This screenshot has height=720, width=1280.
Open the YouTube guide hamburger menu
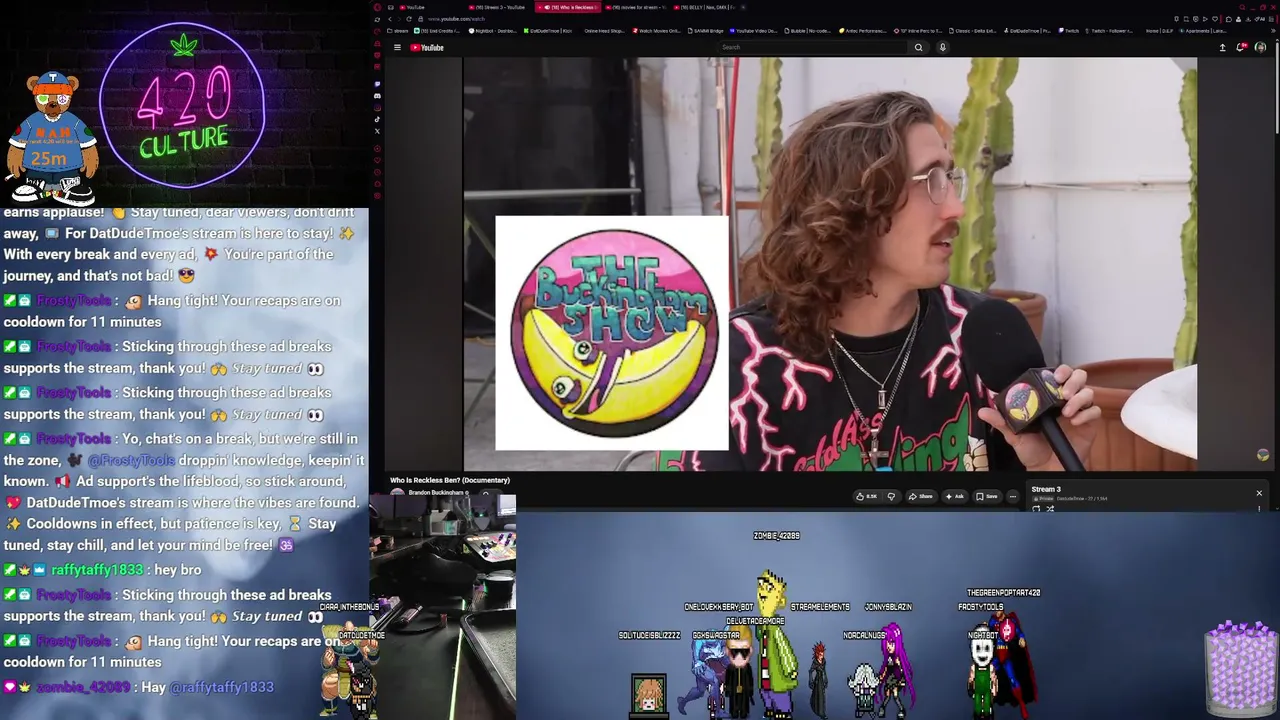(x=397, y=47)
